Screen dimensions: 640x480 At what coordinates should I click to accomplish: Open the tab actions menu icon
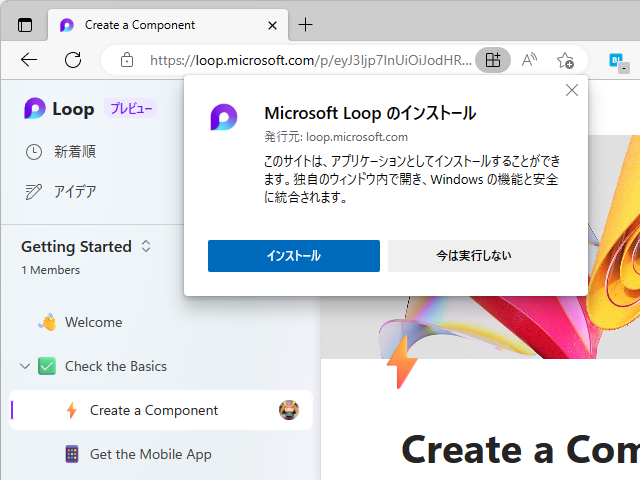coord(25,25)
